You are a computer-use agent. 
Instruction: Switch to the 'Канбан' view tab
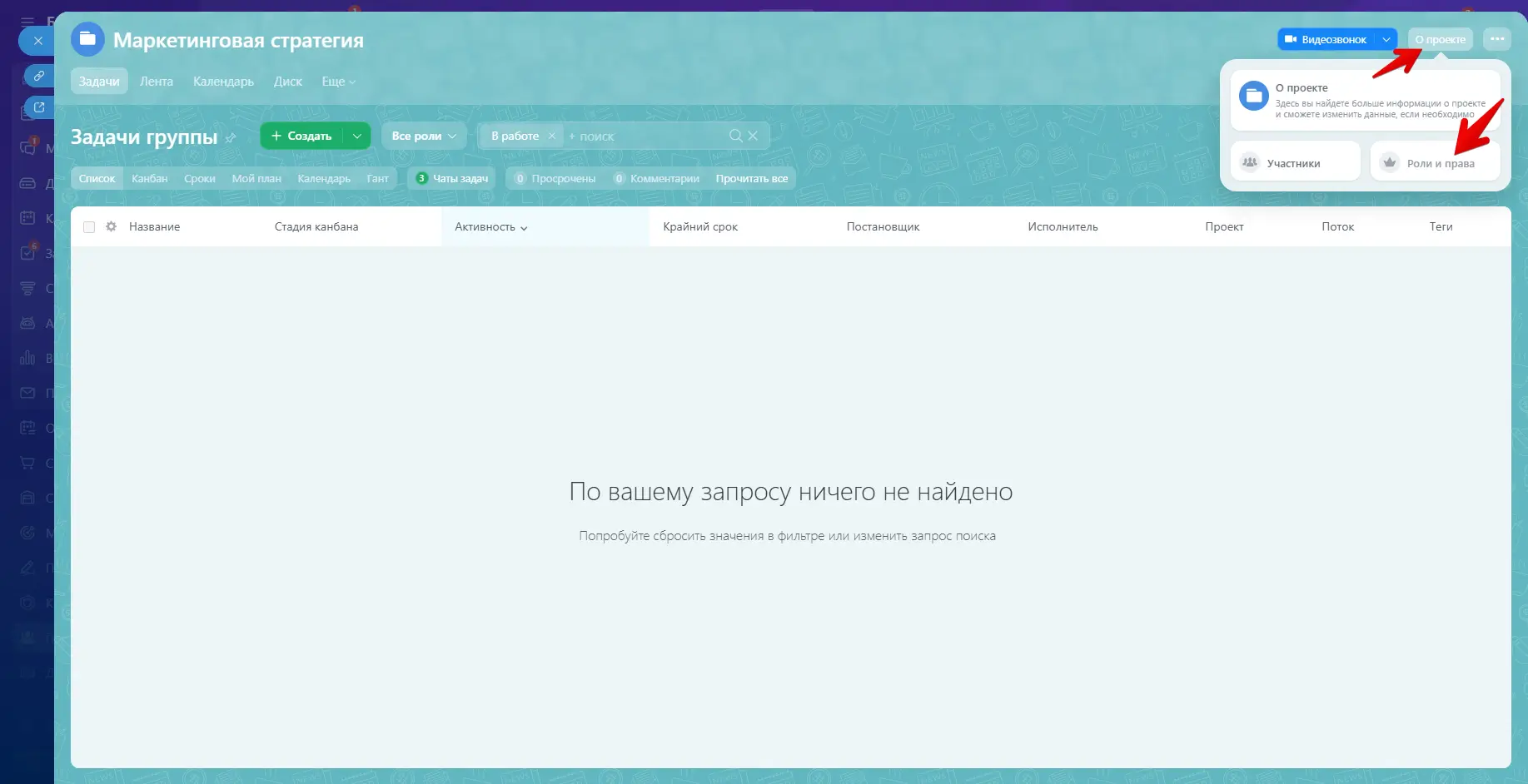pos(149,177)
